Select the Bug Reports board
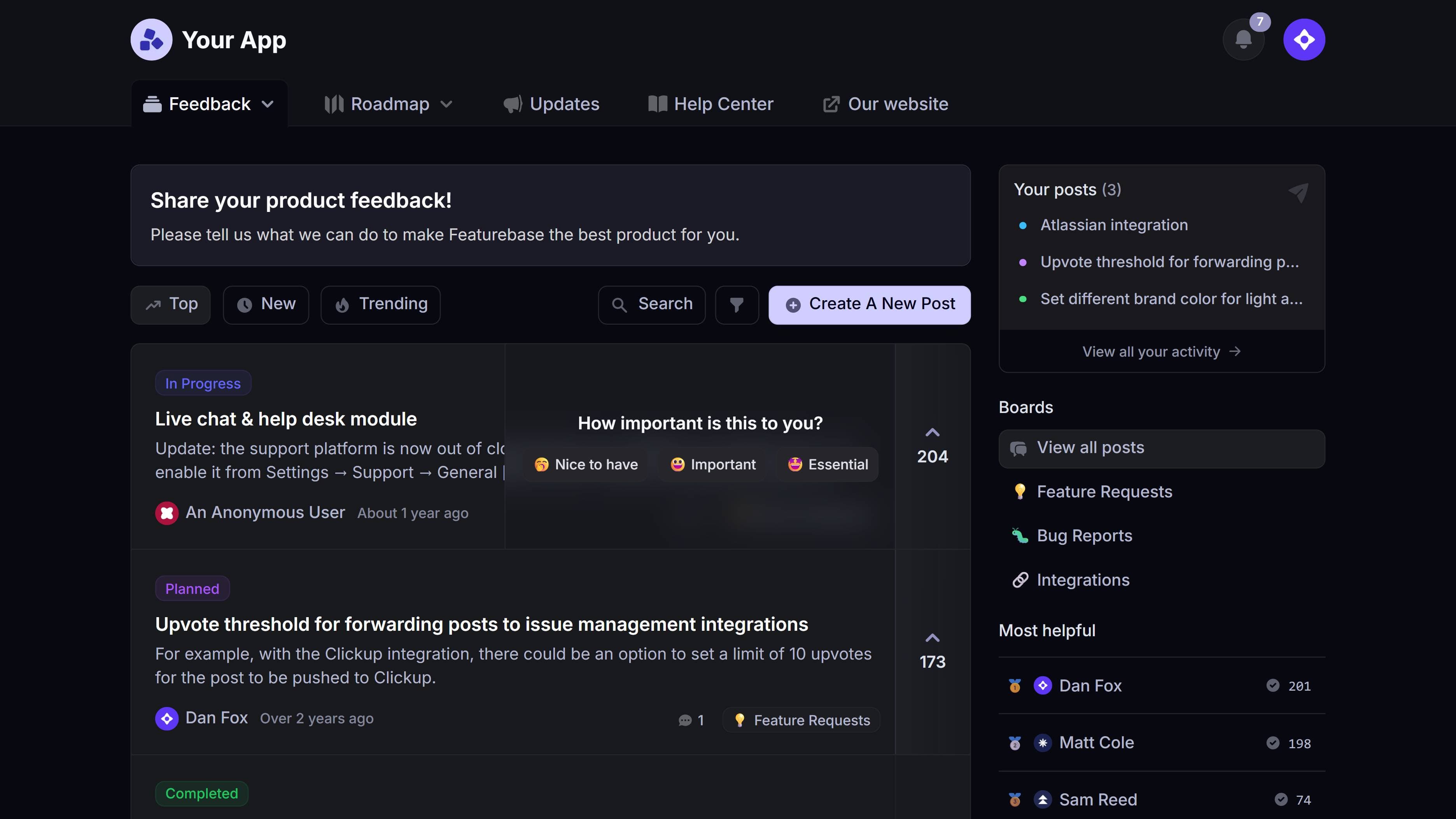Screen dimensions: 1456x819 pyautogui.click(x=1085, y=535)
